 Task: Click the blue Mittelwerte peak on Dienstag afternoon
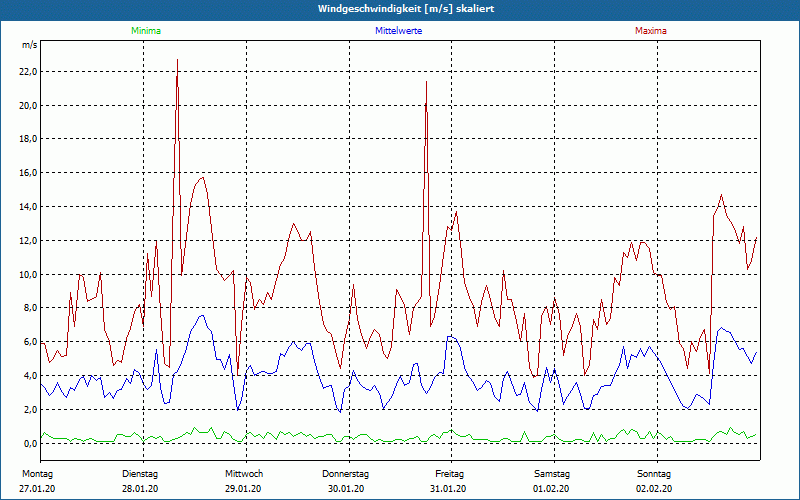(x=202, y=315)
